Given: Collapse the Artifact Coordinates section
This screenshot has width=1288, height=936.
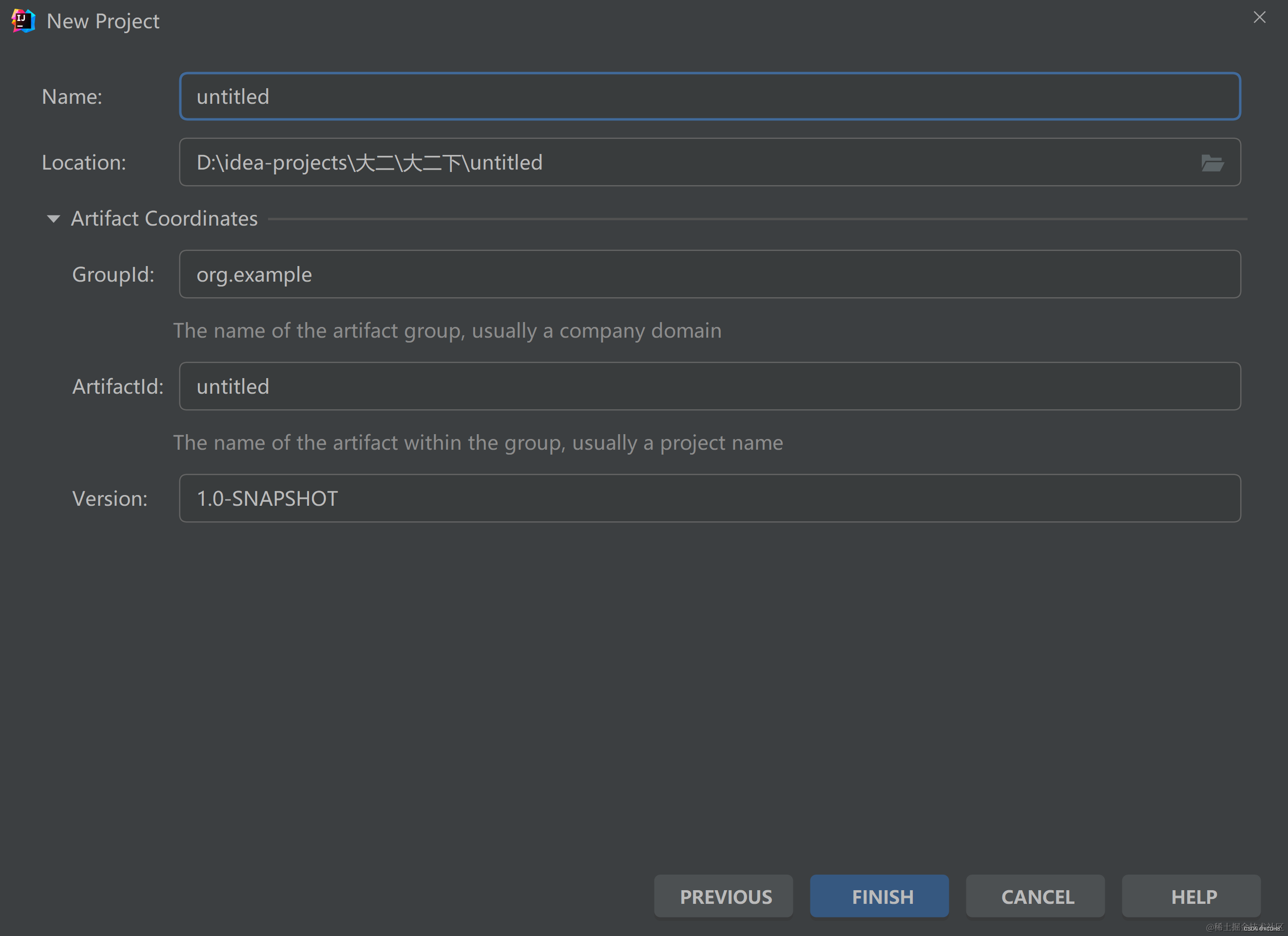Looking at the screenshot, I should pyautogui.click(x=51, y=219).
